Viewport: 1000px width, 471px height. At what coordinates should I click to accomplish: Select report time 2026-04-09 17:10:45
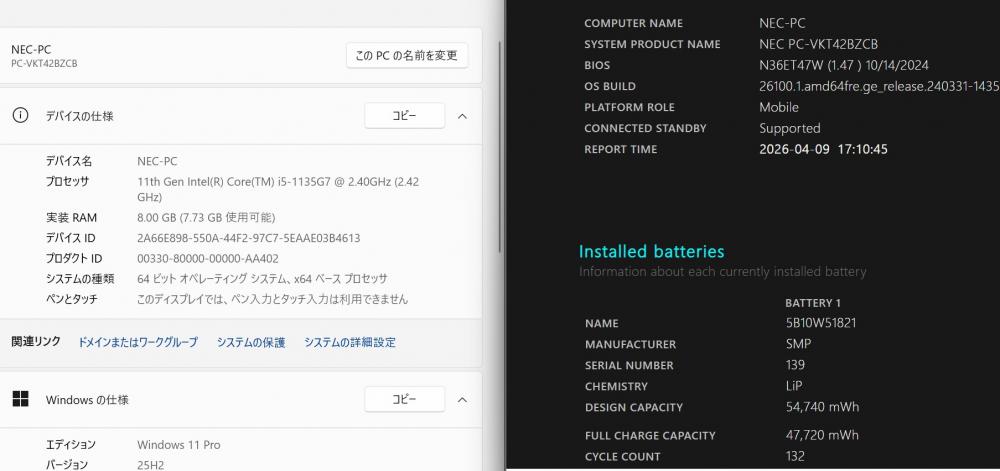(x=823, y=149)
